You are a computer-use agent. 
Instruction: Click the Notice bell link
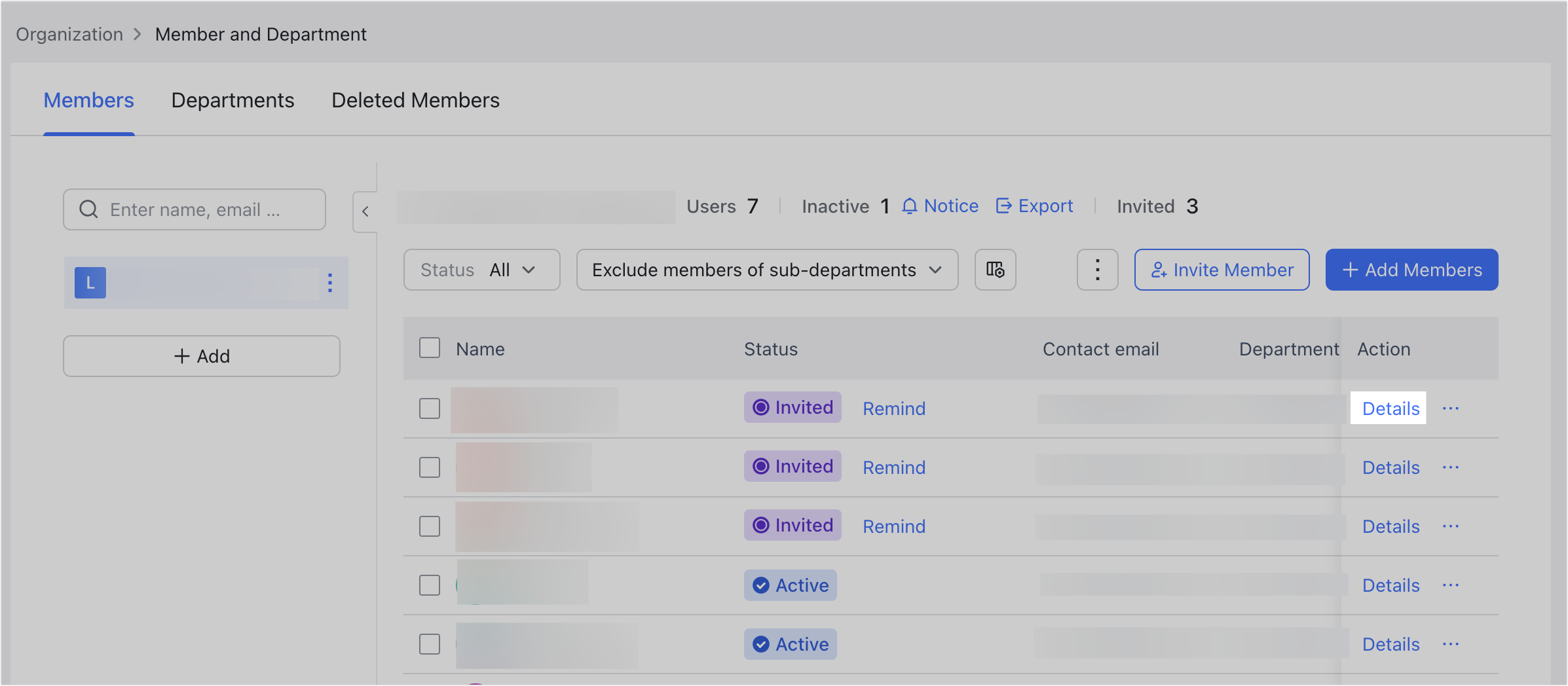click(x=940, y=206)
